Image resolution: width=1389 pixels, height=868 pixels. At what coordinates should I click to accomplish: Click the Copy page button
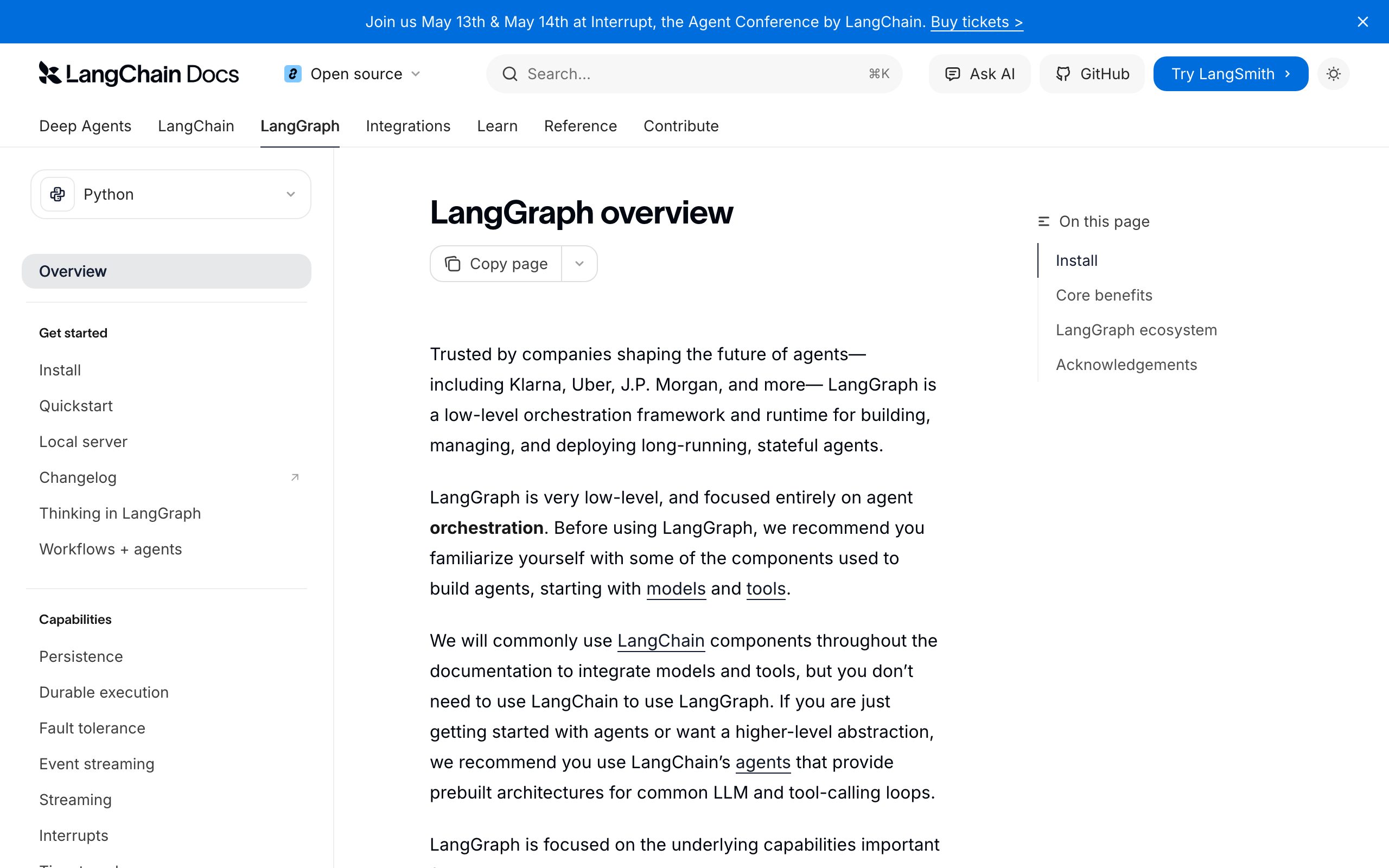click(496, 264)
